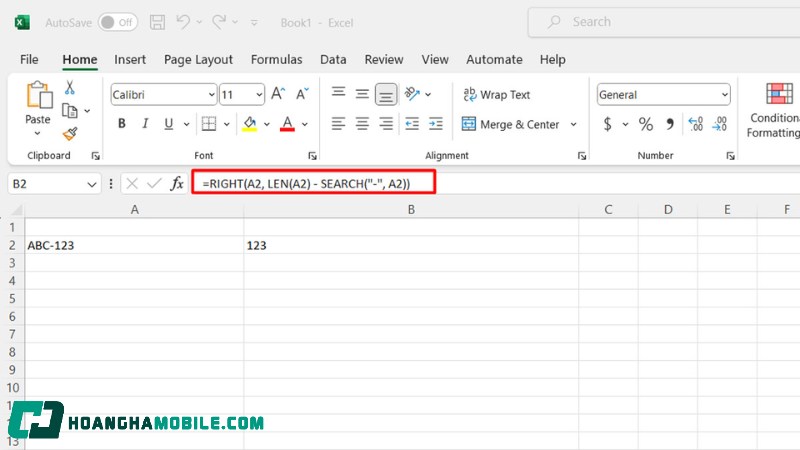Viewport: 800px width, 450px height.
Task: Expand the Paste options arrow
Action: pyautogui.click(x=37, y=133)
